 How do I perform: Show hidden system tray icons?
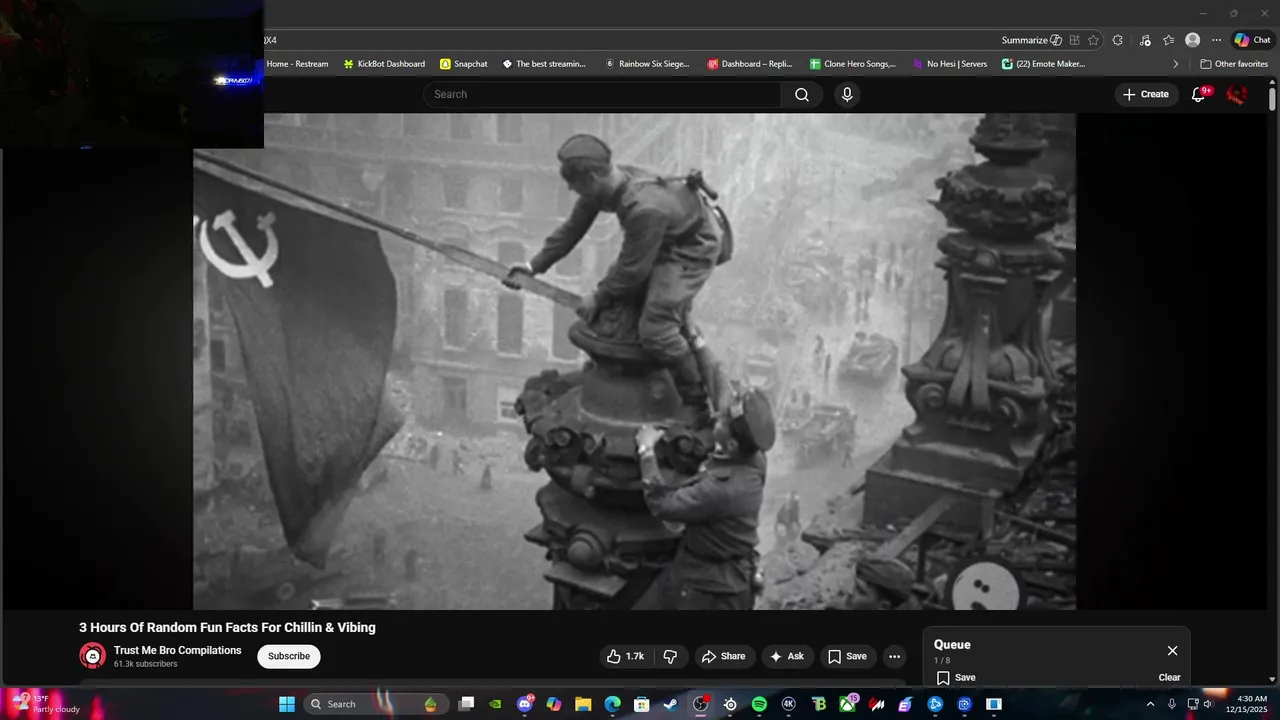[1150, 704]
